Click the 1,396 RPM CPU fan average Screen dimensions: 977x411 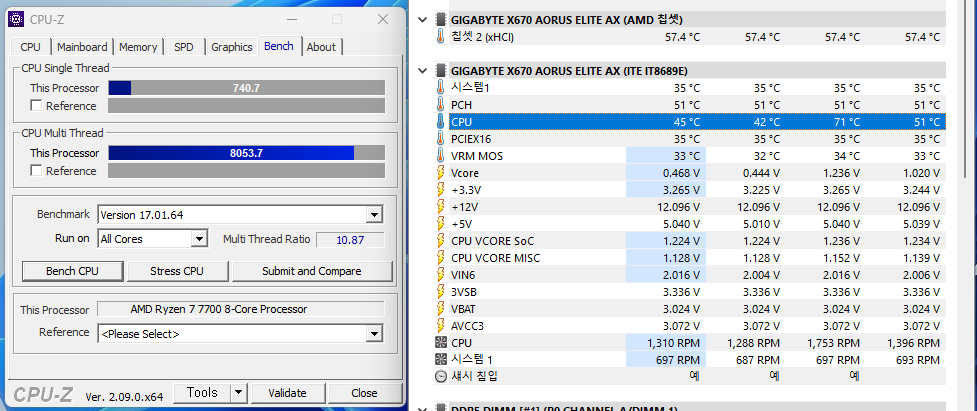913,342
